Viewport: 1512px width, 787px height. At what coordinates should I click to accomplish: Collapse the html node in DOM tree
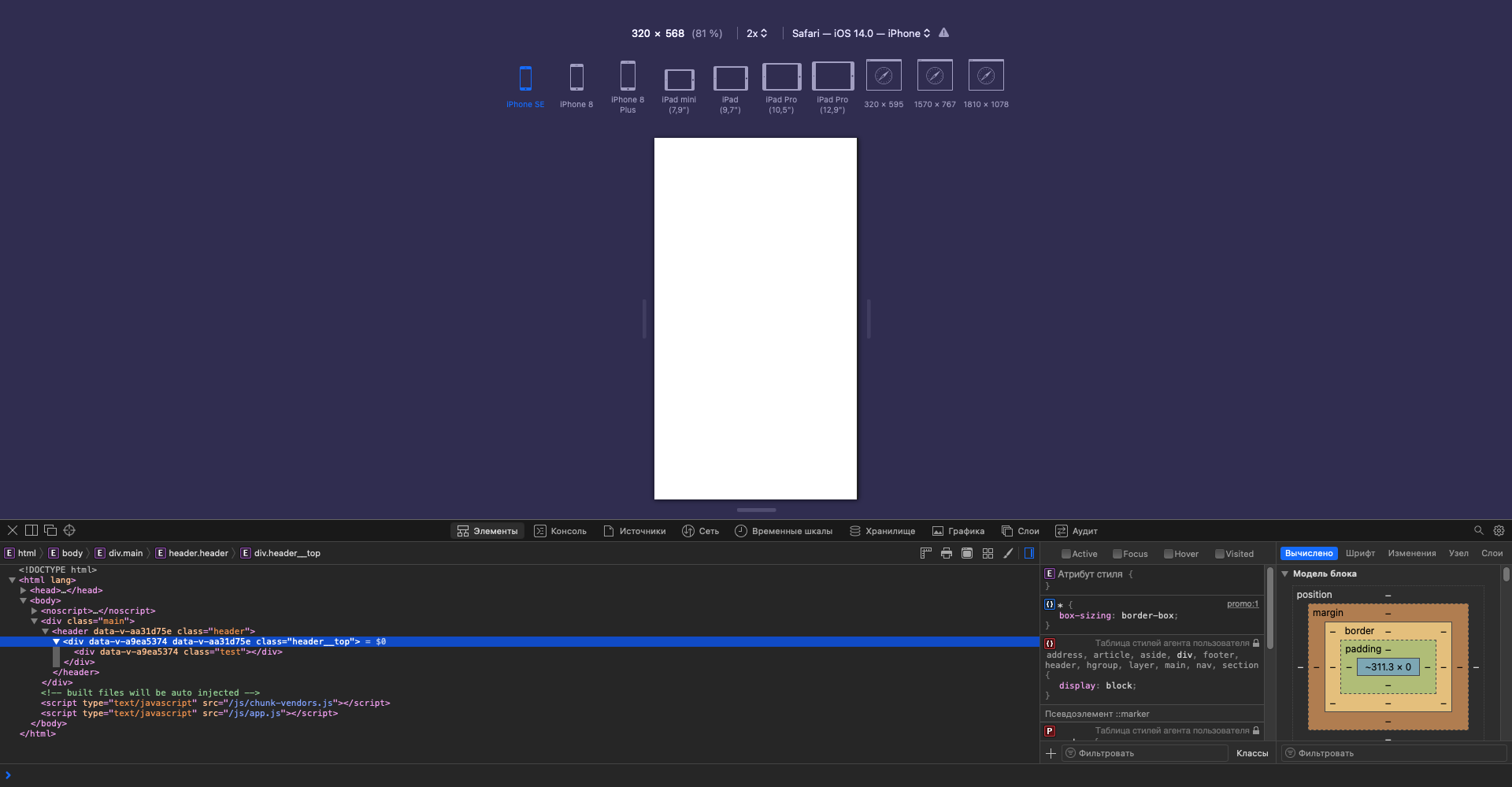[x=12, y=580]
